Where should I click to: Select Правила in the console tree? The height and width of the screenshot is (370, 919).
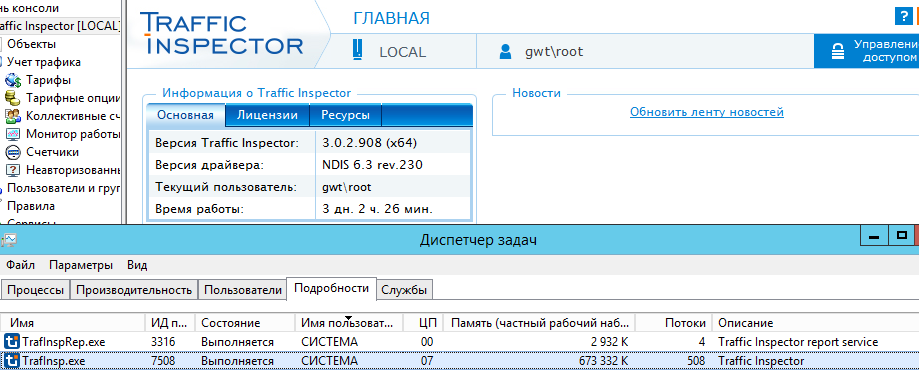coord(31,206)
